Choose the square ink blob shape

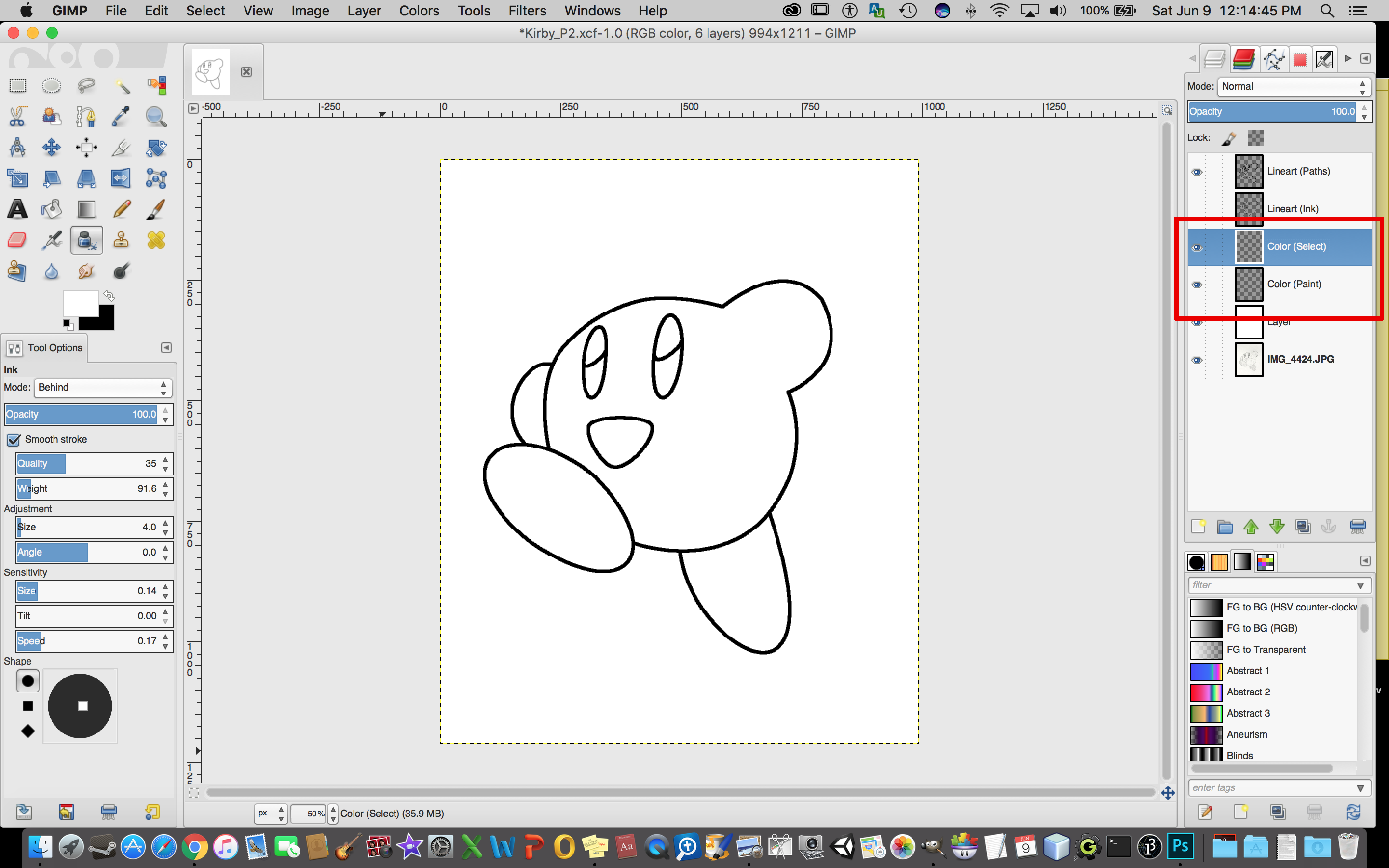27,706
